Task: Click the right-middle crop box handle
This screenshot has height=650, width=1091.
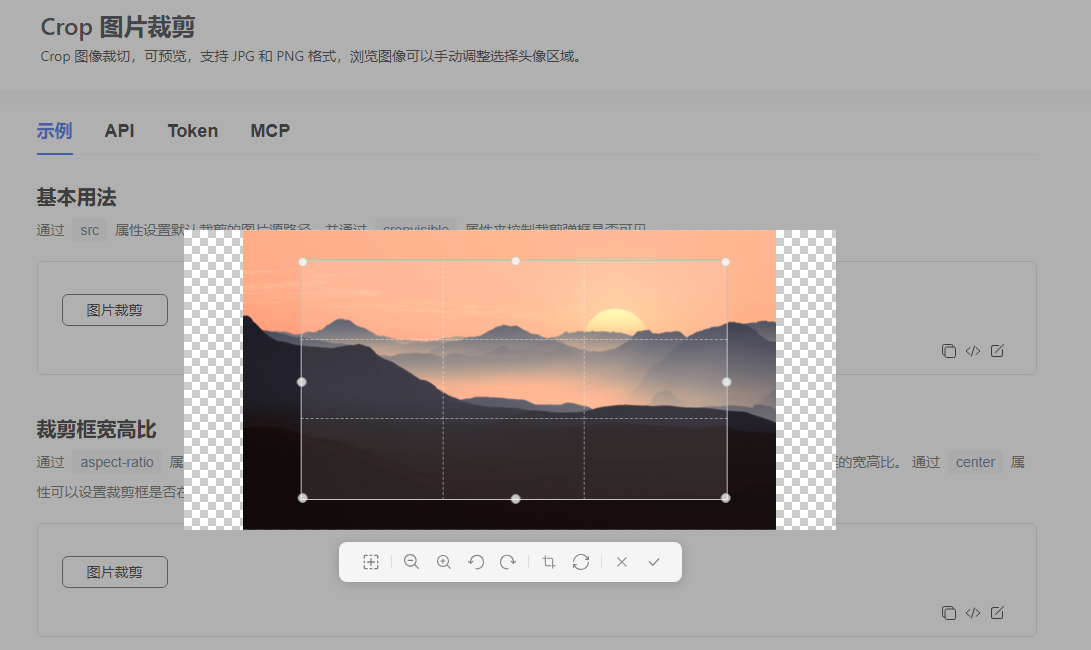Action: tap(727, 381)
